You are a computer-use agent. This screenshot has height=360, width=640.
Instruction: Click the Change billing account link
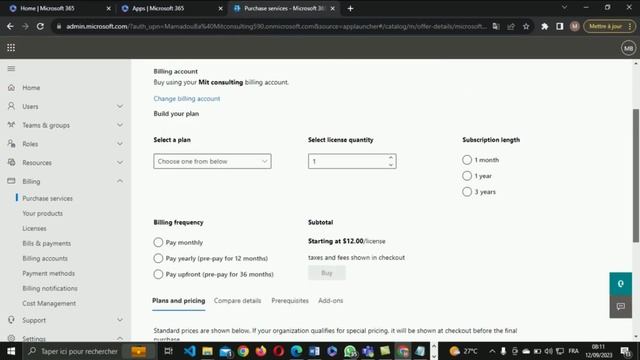click(x=187, y=99)
